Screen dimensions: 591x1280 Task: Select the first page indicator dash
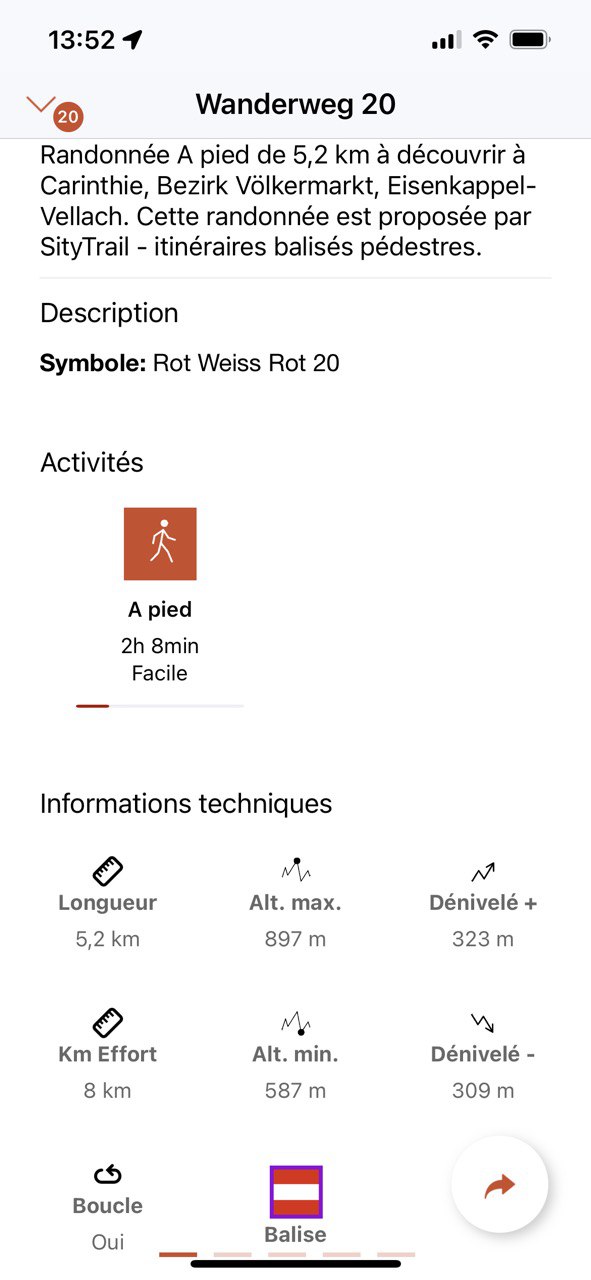[x=178, y=1254]
